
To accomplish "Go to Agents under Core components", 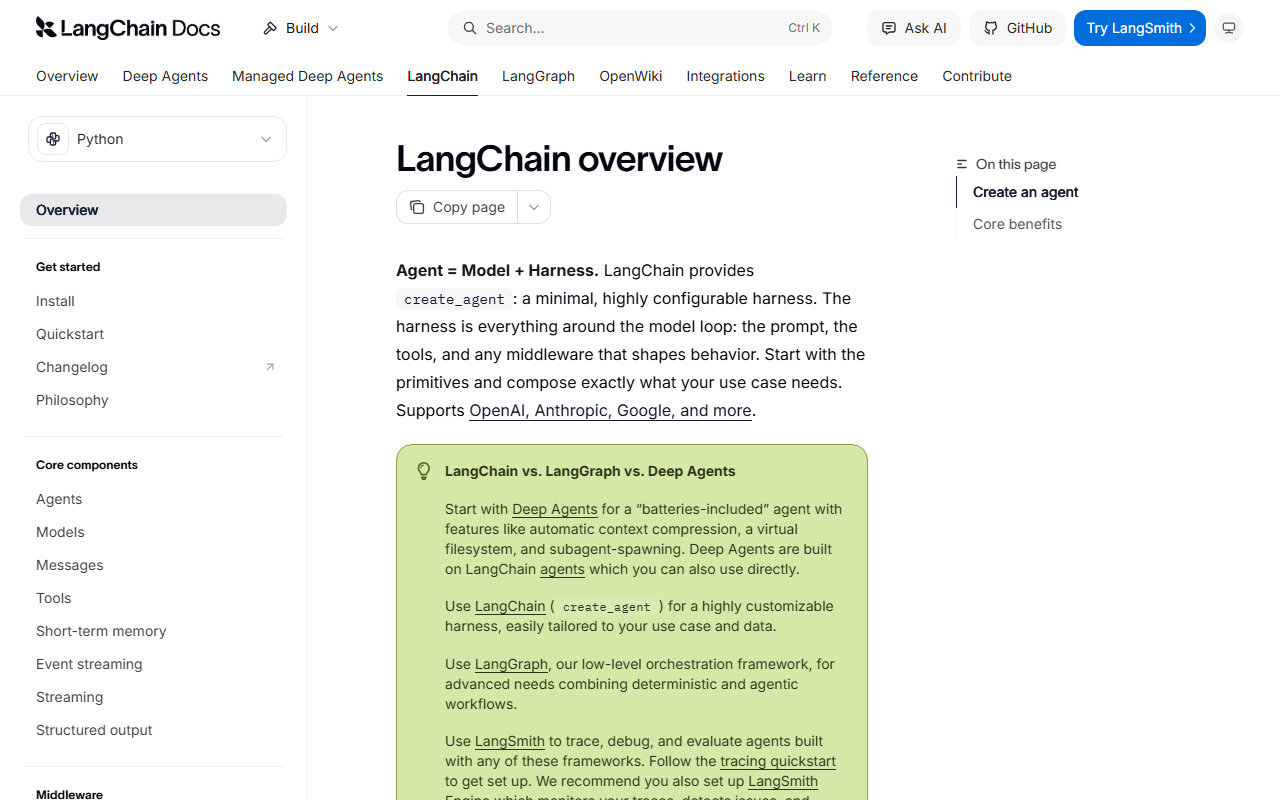I will [x=59, y=499].
